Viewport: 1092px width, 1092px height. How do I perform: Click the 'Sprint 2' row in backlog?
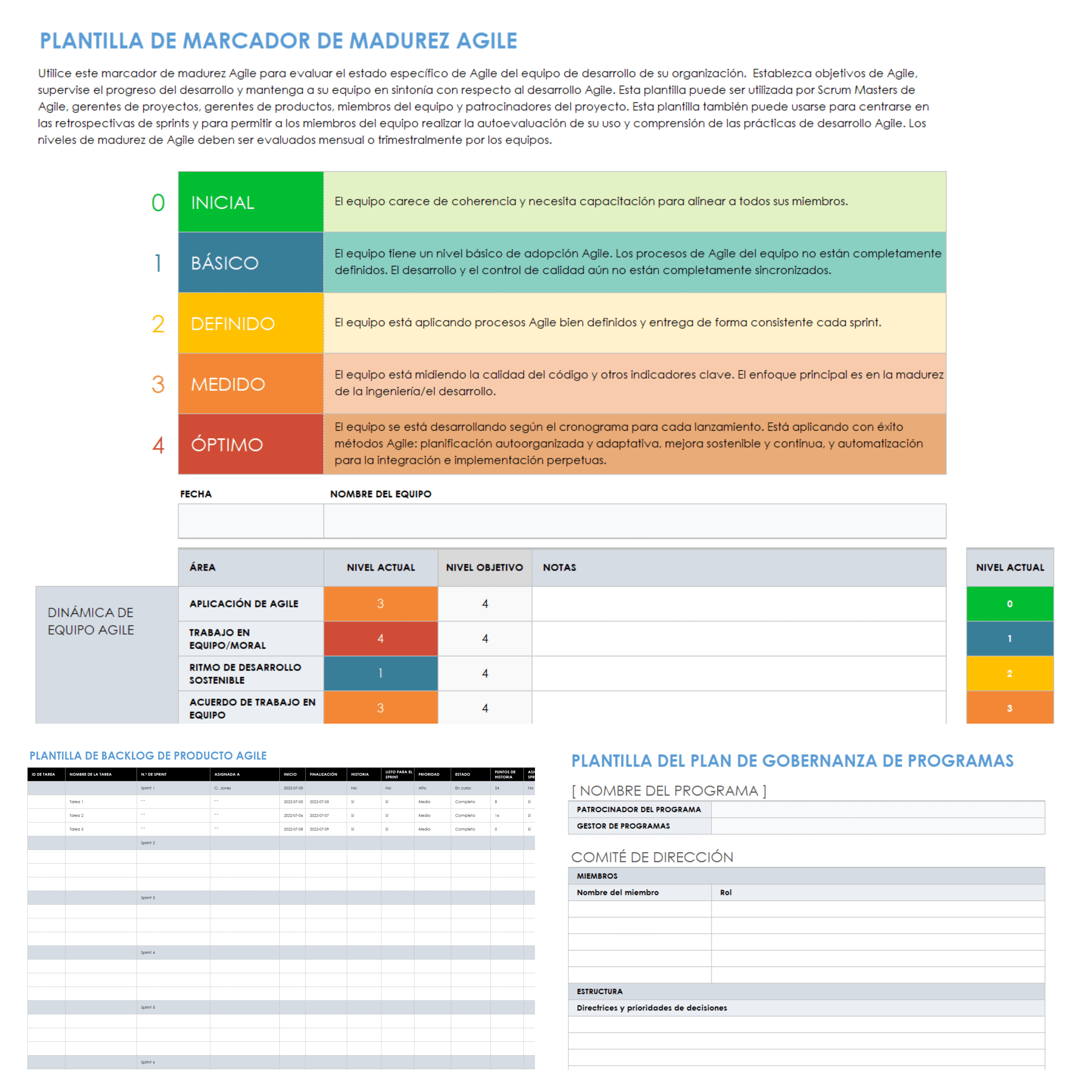coord(281,843)
